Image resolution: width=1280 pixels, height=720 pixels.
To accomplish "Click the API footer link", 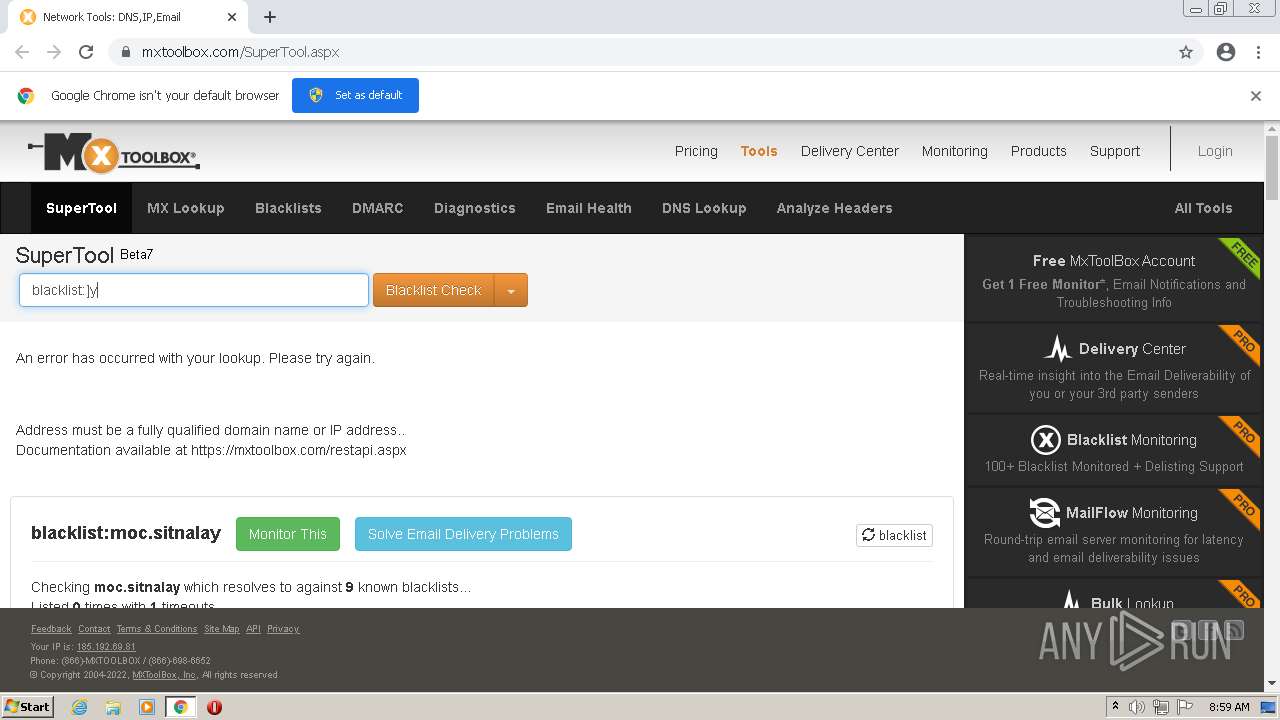I will (x=253, y=629).
